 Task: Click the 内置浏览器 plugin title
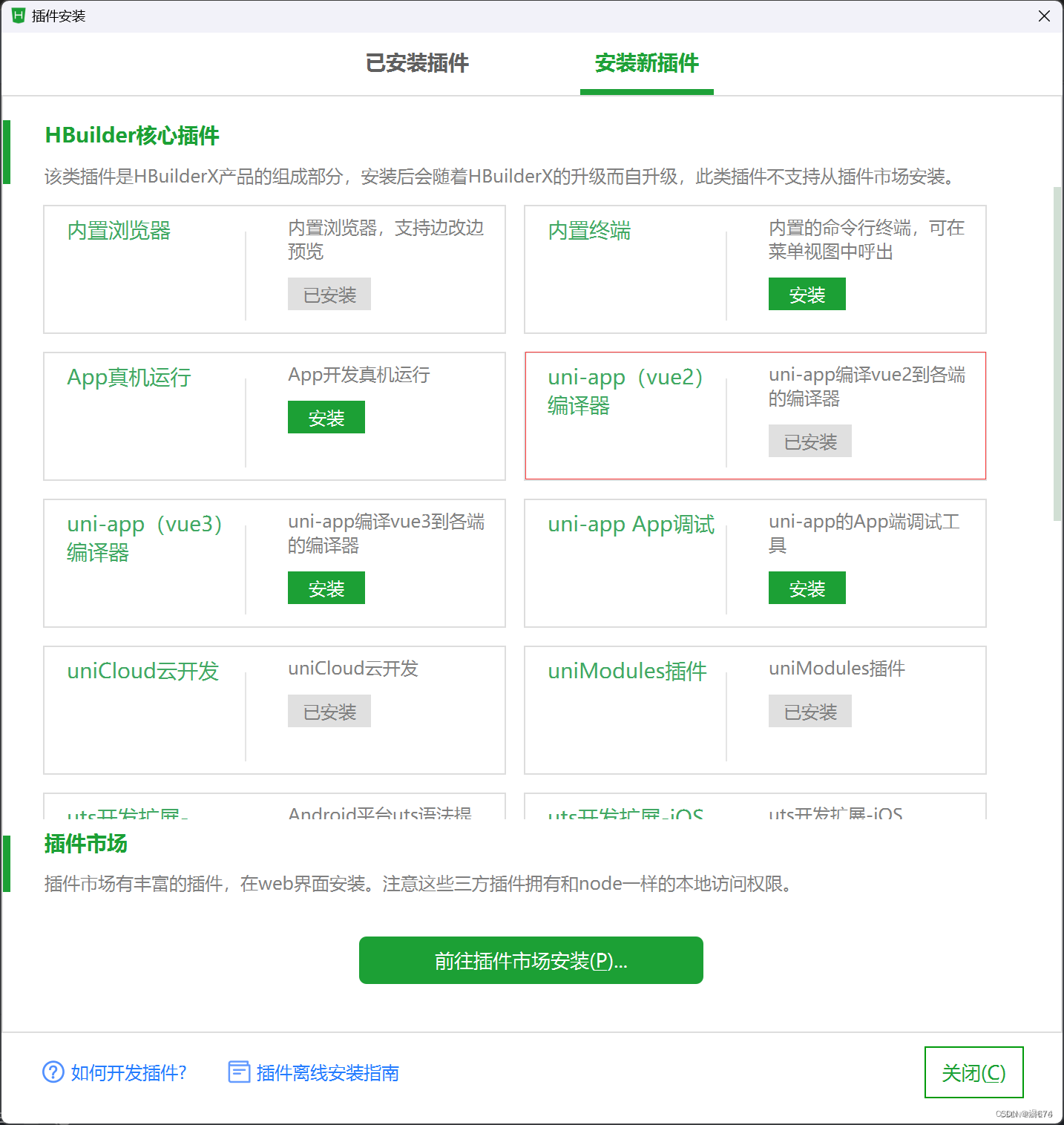(119, 231)
